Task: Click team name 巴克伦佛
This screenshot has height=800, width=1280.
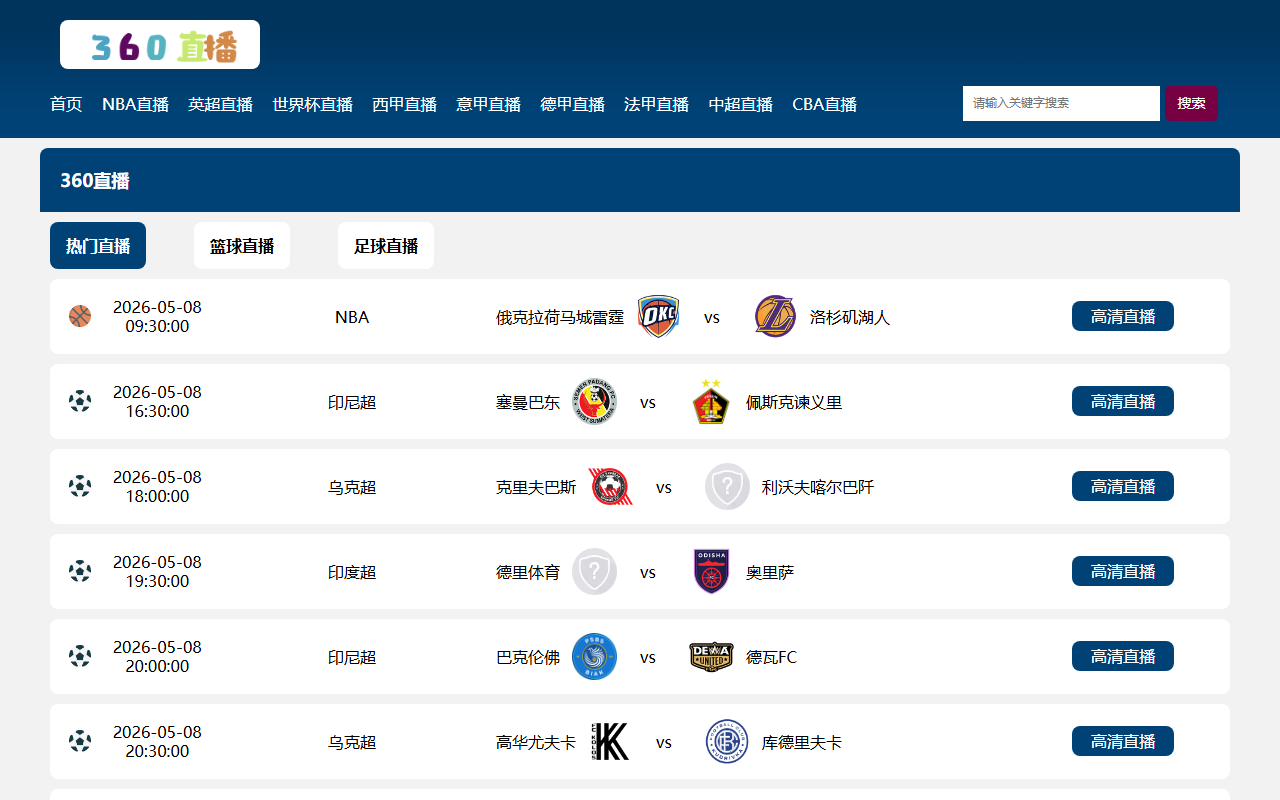Action: (x=528, y=657)
